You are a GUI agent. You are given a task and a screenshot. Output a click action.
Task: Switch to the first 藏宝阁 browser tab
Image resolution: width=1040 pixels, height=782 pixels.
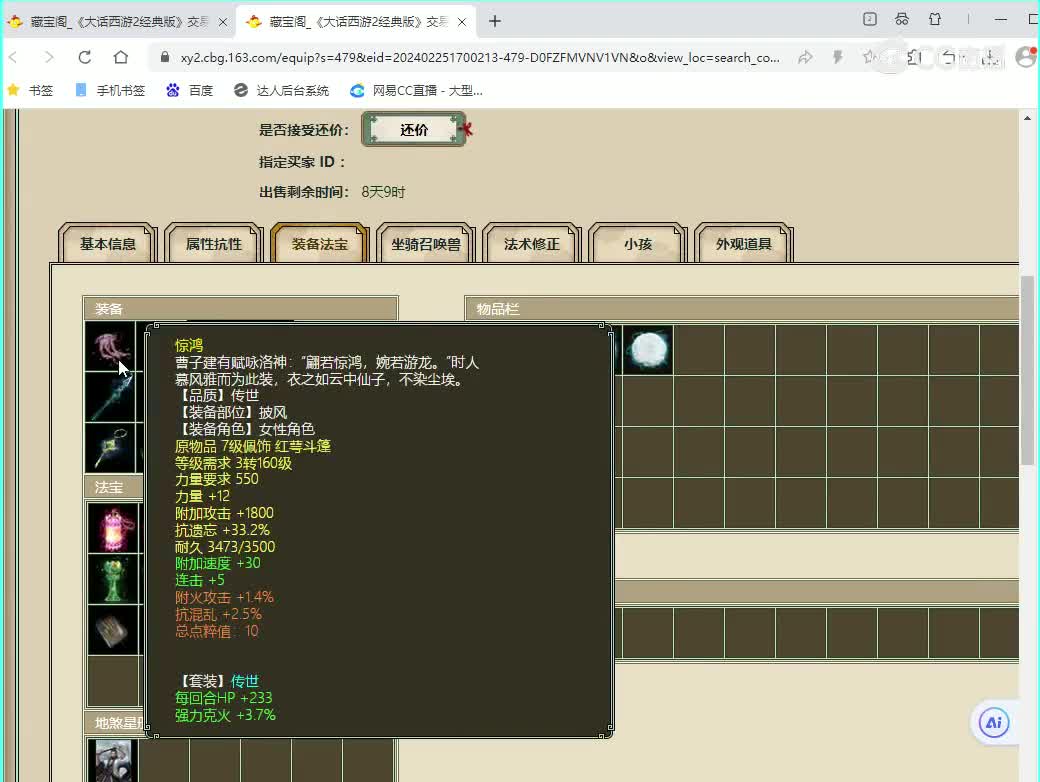click(x=118, y=22)
